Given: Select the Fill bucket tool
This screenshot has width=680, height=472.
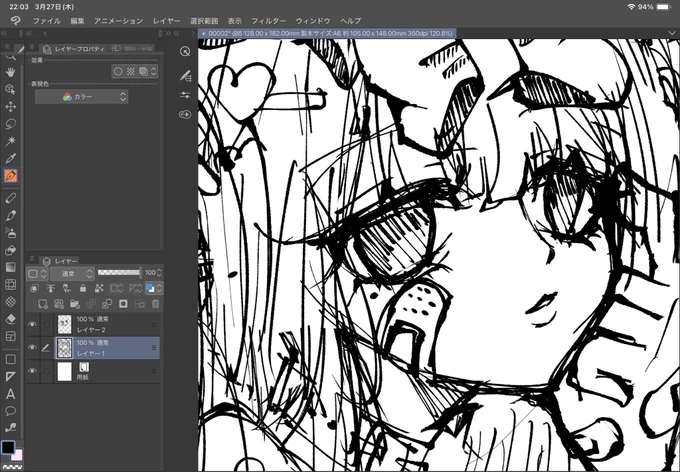Looking at the screenshot, I should pos(10,250).
